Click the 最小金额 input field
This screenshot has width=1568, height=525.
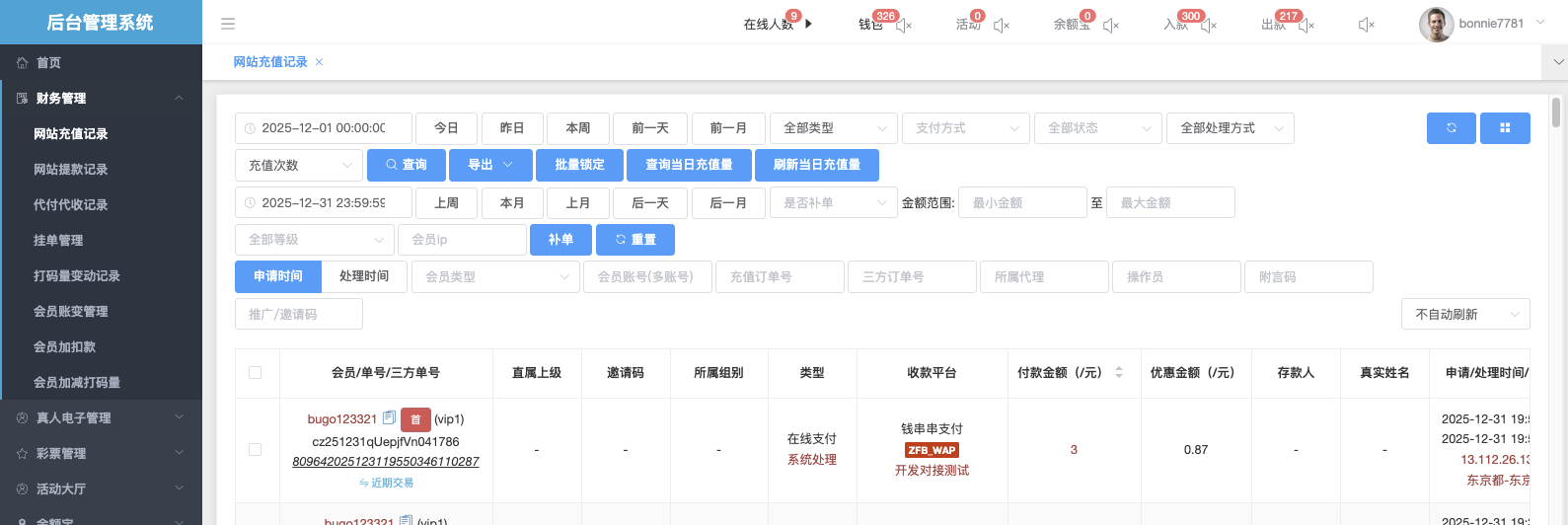[x=1021, y=203]
